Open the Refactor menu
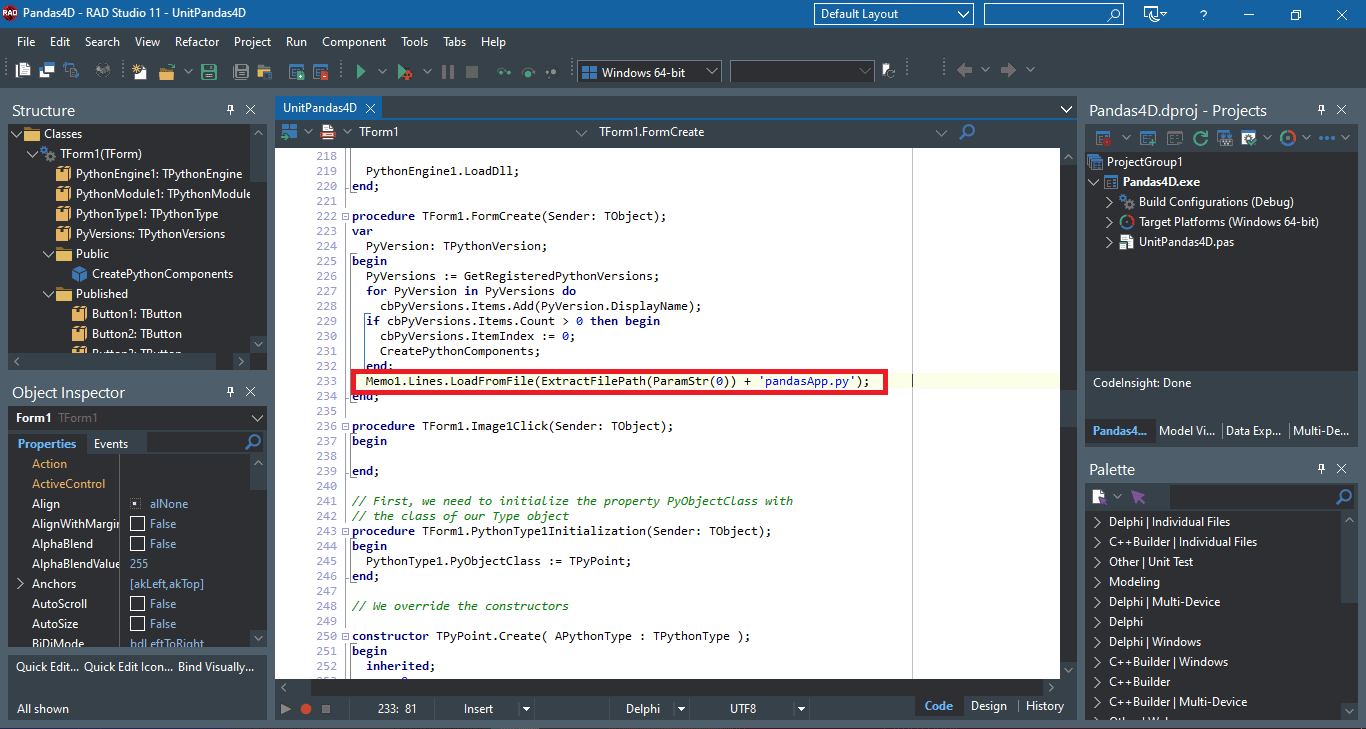The width and height of the screenshot is (1366, 729). point(197,42)
